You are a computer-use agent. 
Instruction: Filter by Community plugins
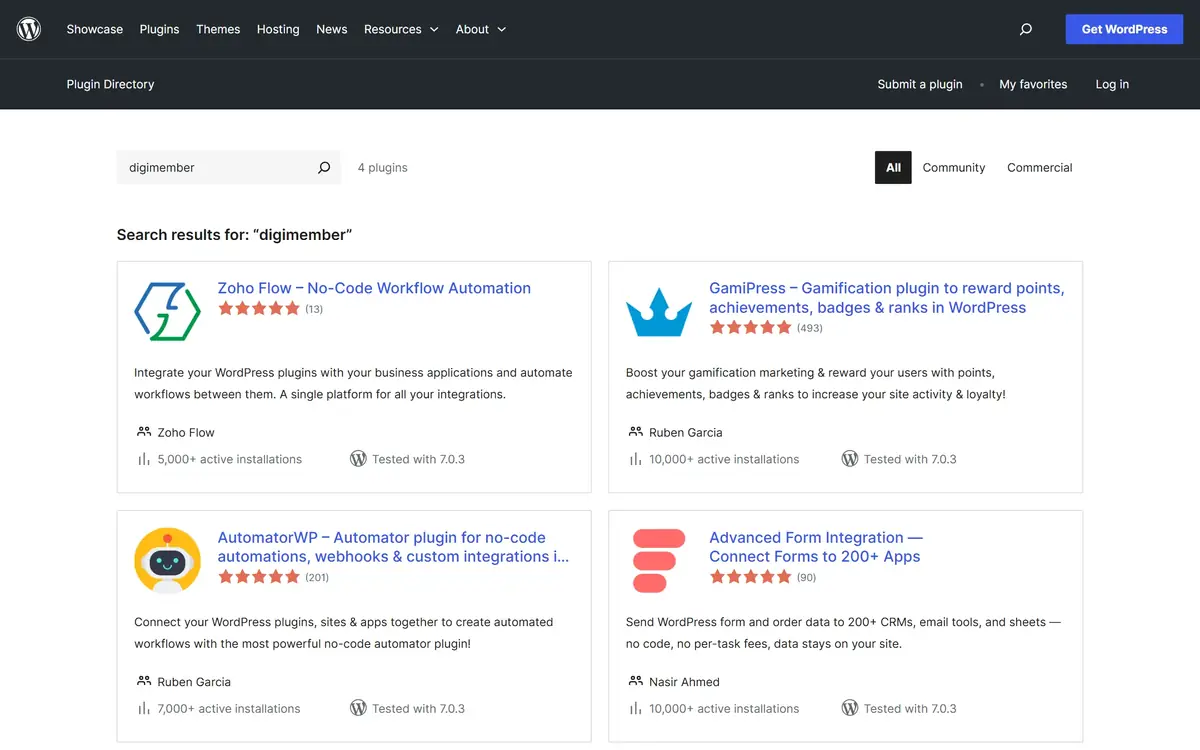(954, 168)
